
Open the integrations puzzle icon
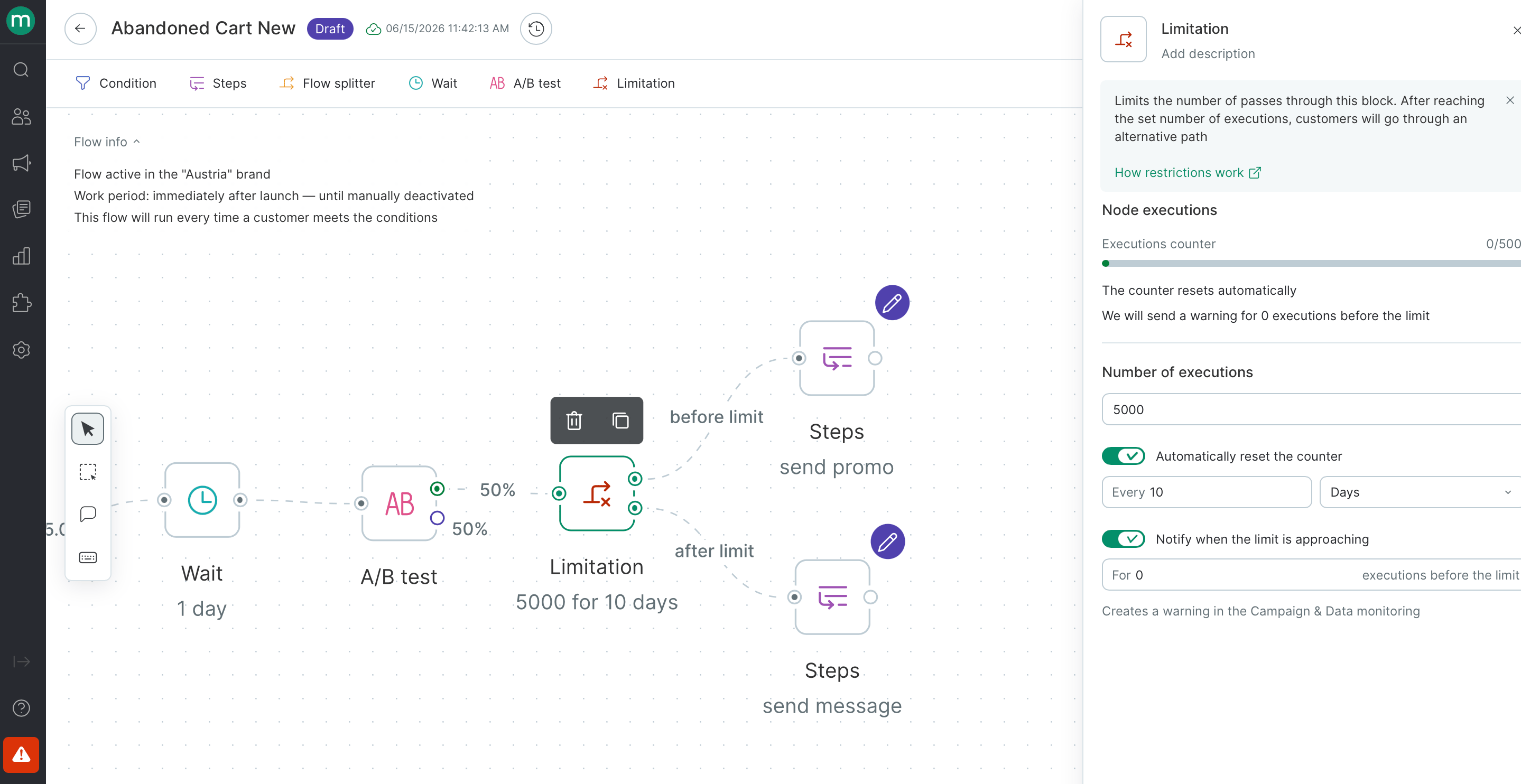21,303
